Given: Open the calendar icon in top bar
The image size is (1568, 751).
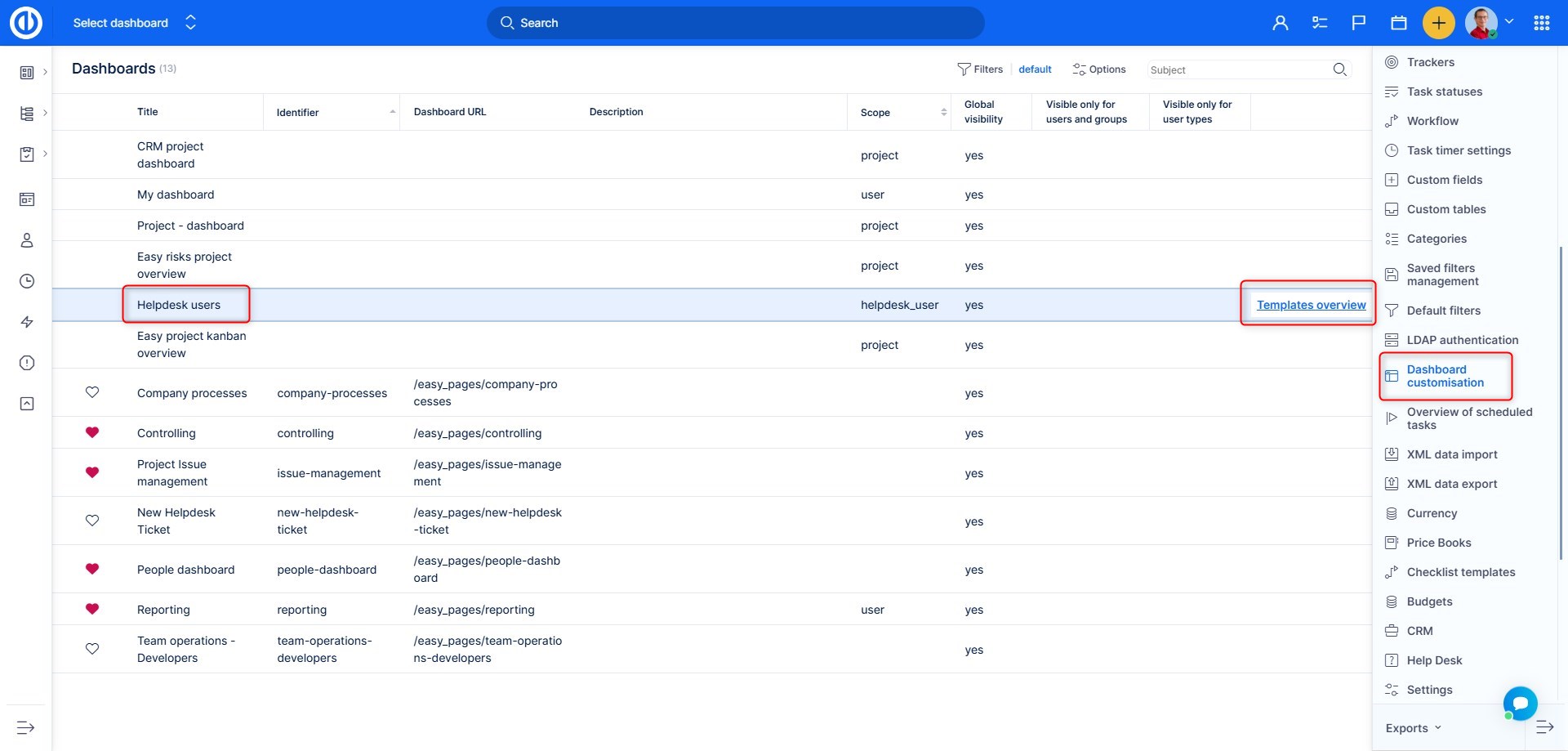Looking at the screenshot, I should [1399, 23].
